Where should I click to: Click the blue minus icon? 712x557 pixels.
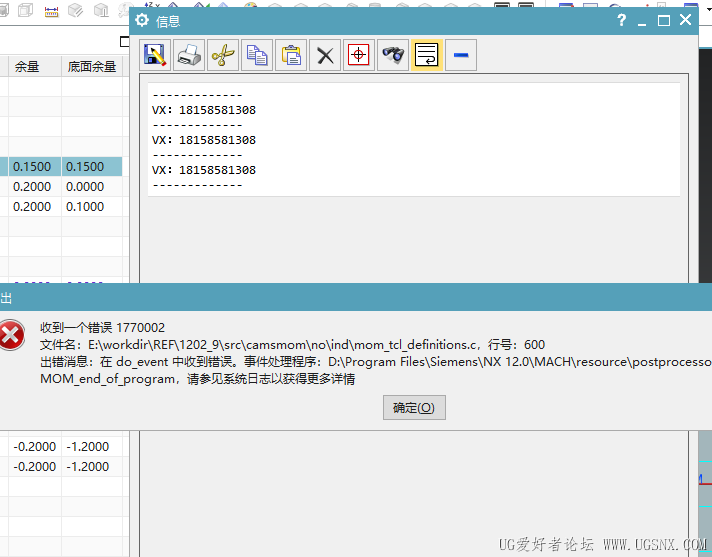461,55
